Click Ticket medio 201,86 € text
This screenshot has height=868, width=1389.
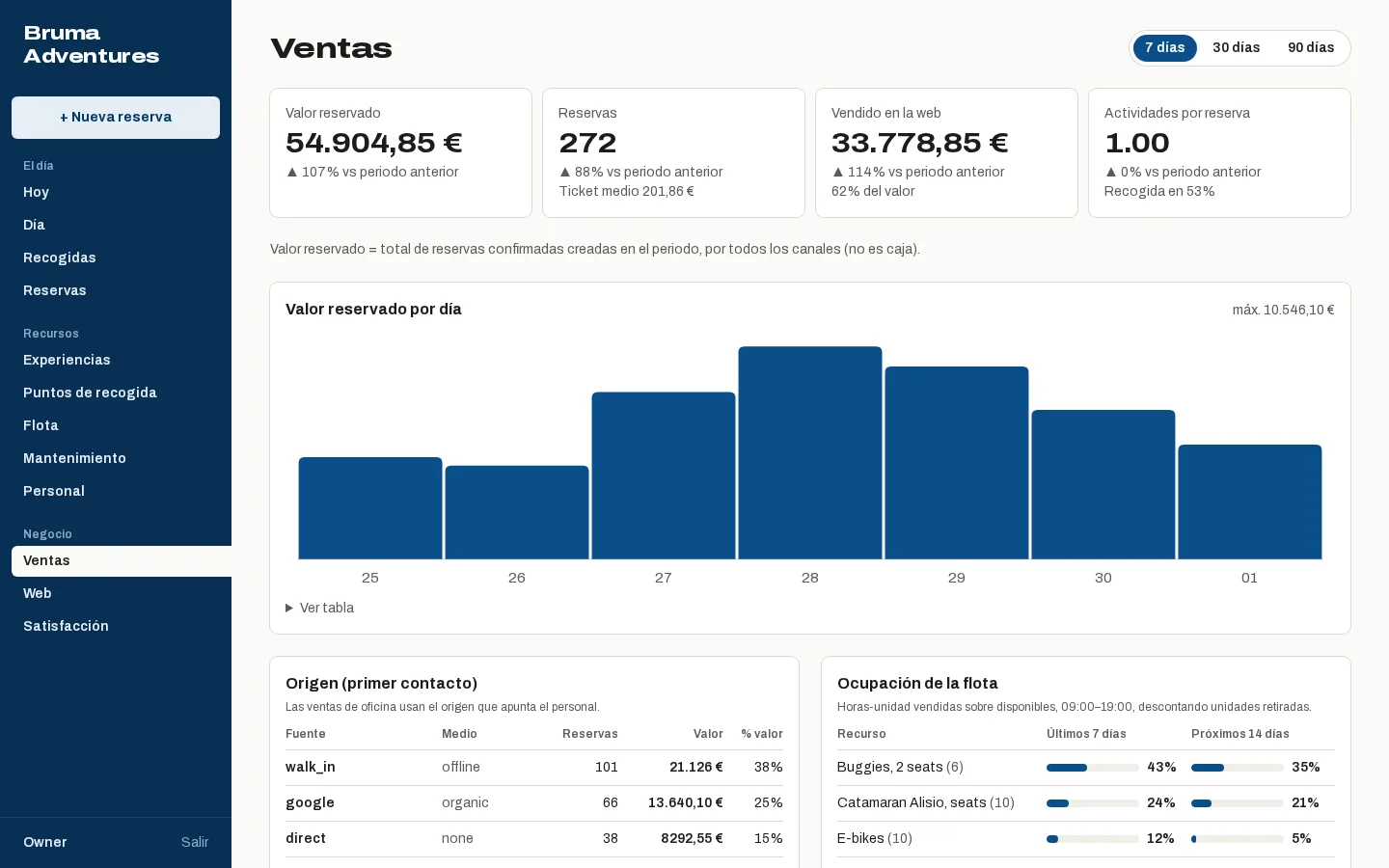coord(626,191)
